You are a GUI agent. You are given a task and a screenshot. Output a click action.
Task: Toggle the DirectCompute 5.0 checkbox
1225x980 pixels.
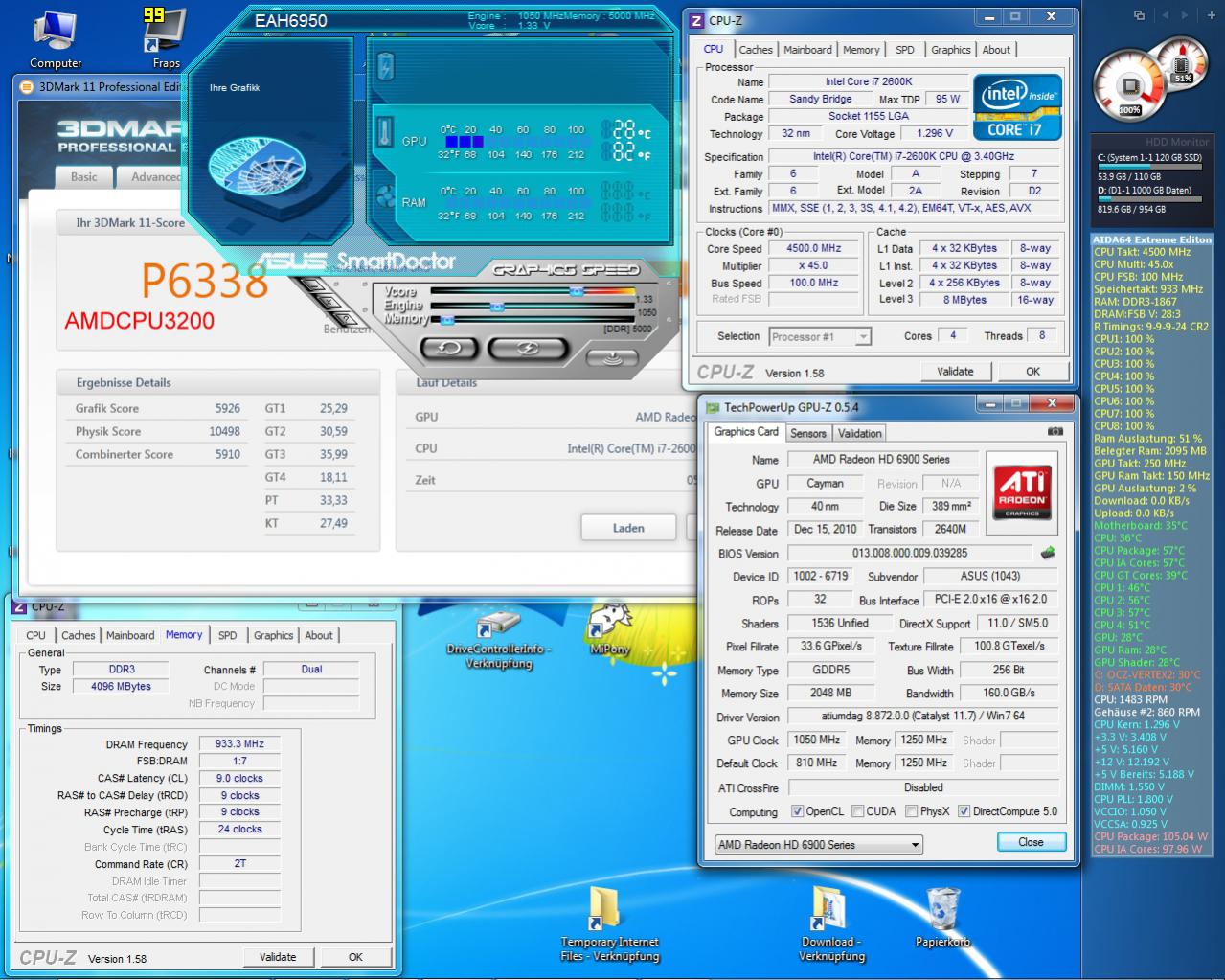tap(964, 811)
